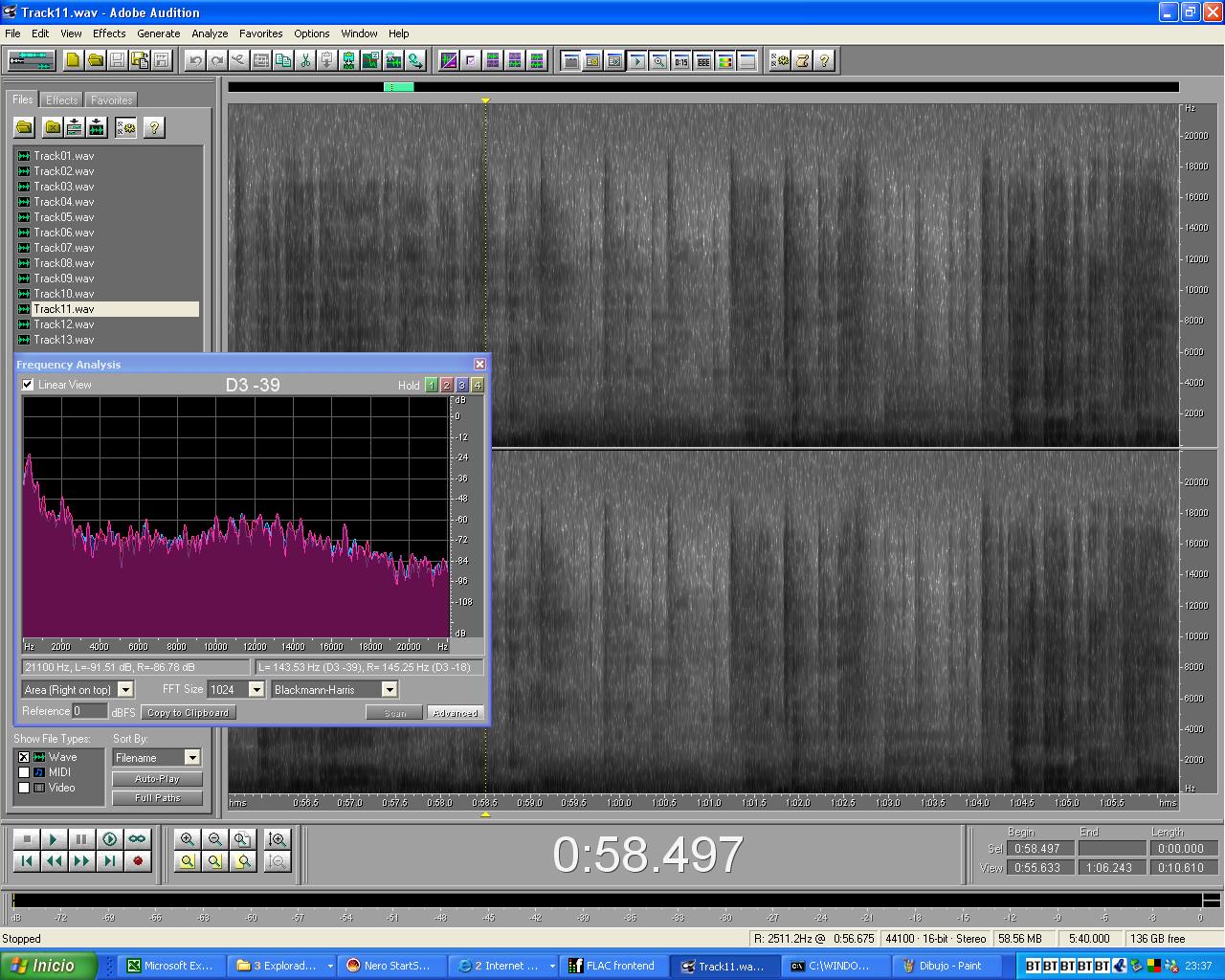Click Copy to Clipboard button
Screen dimensions: 1225x980
pyautogui.click(x=188, y=713)
